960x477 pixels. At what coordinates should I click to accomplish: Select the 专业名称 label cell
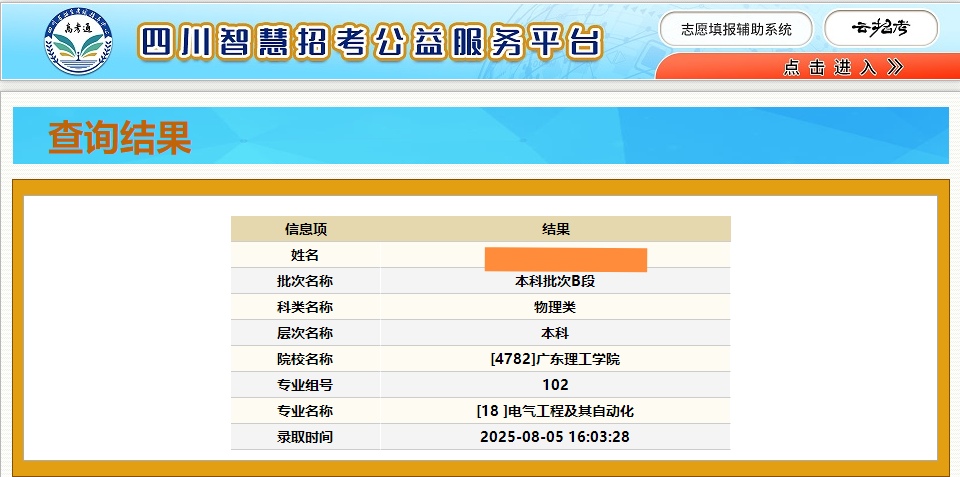tap(305, 411)
